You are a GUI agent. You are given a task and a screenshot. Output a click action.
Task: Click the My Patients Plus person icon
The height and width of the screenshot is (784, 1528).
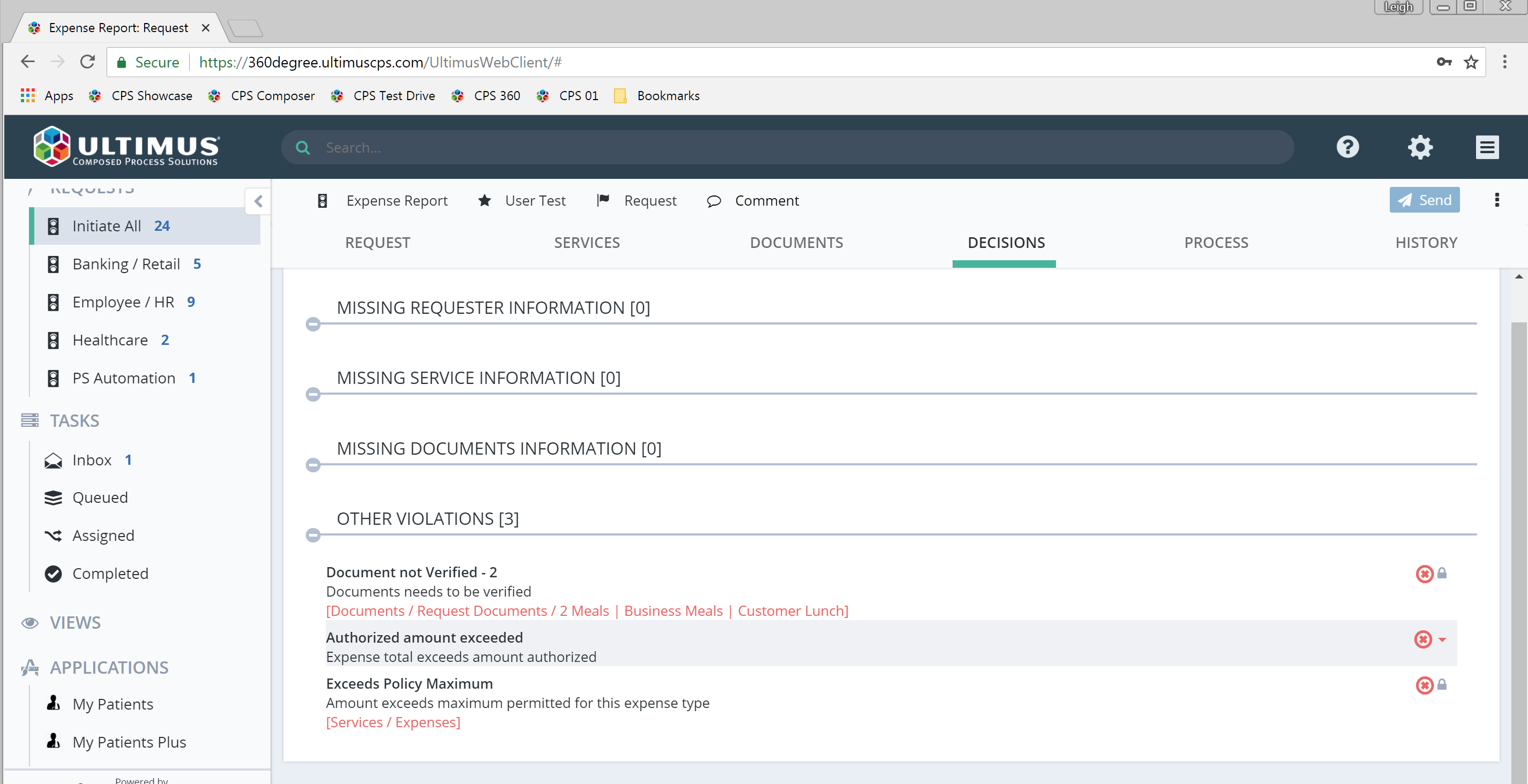[54, 741]
